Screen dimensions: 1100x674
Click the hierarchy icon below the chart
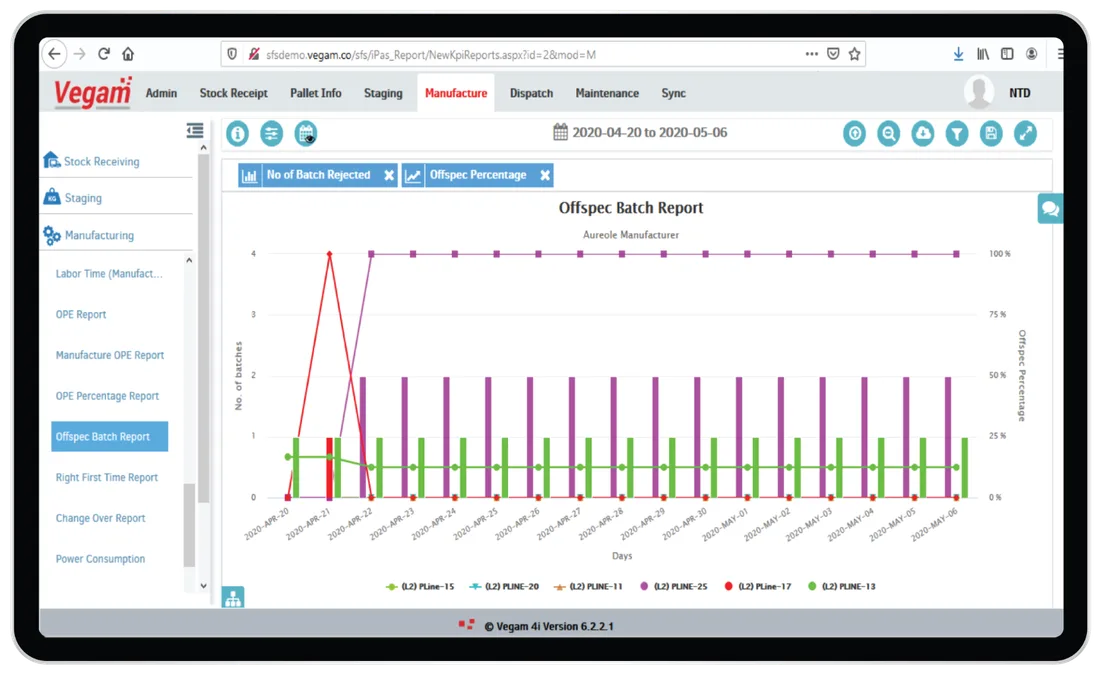coord(233,598)
